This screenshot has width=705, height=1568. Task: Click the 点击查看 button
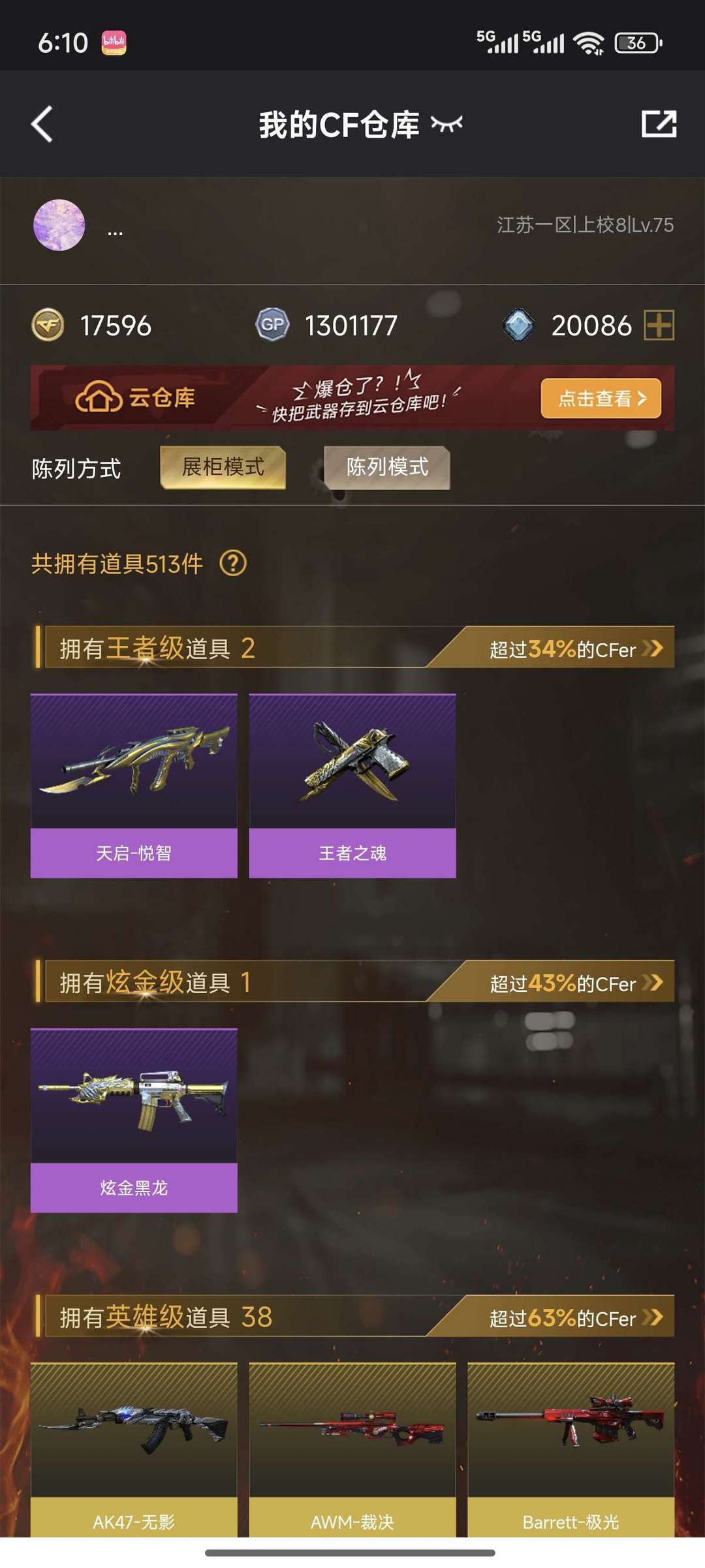pyautogui.click(x=601, y=398)
